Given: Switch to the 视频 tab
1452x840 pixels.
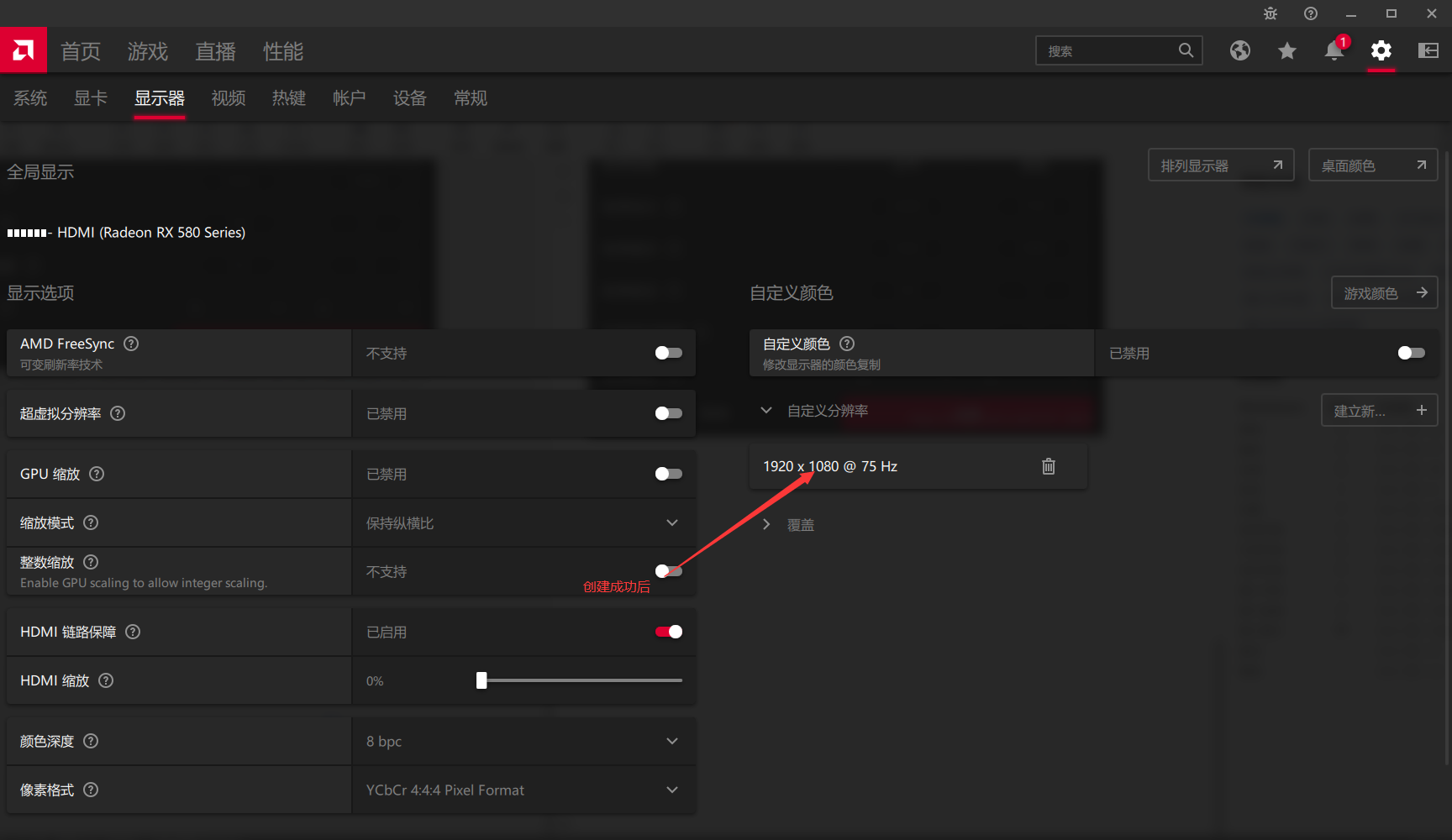Looking at the screenshot, I should click(x=228, y=98).
